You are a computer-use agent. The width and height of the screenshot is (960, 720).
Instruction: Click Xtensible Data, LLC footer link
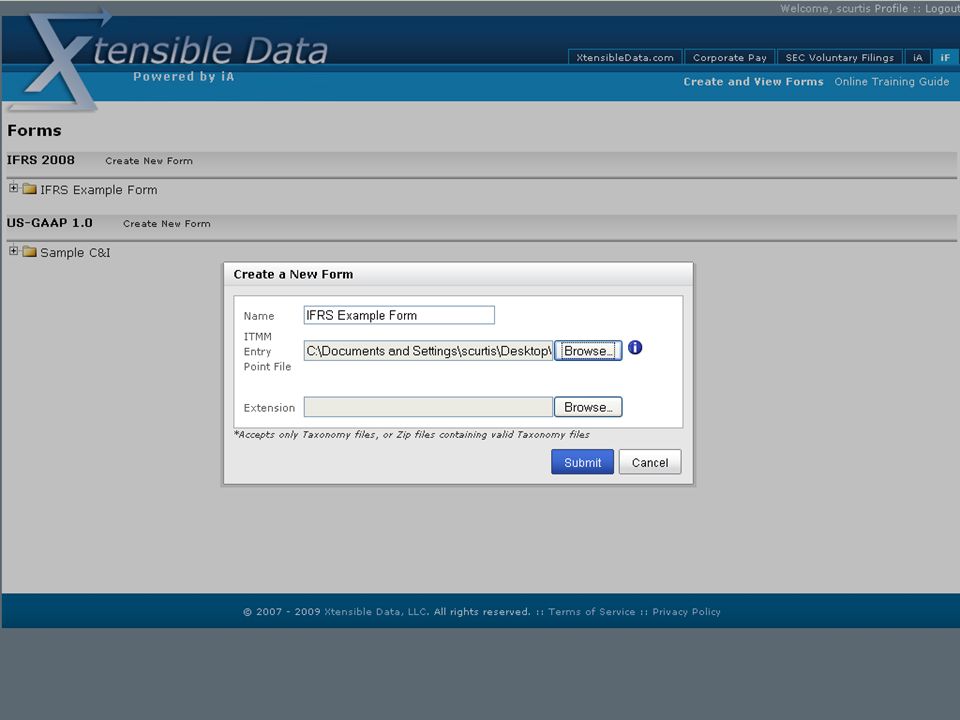tap(376, 612)
